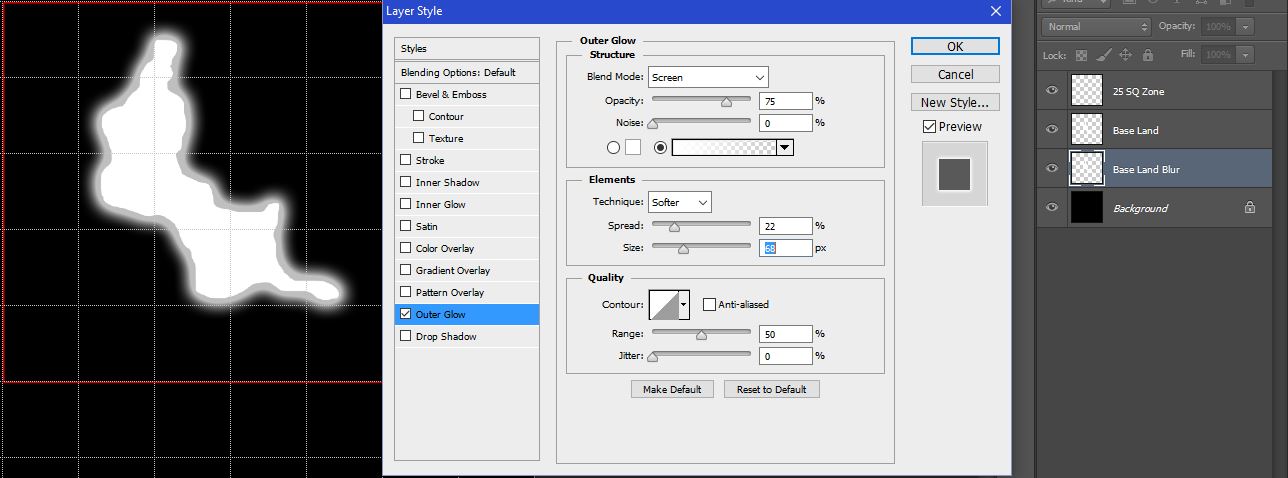Click the Noise value field
The image size is (1288, 478).
(785, 123)
